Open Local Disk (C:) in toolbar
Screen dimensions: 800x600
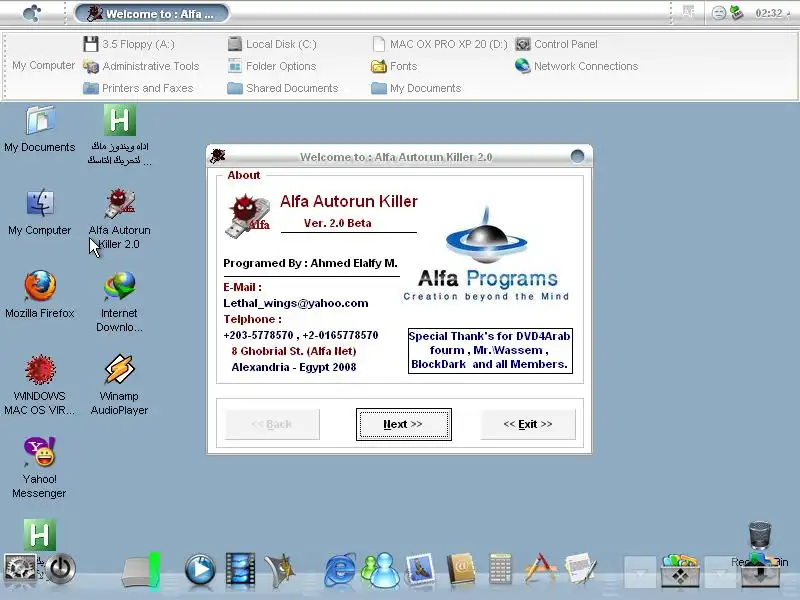[x=272, y=44]
